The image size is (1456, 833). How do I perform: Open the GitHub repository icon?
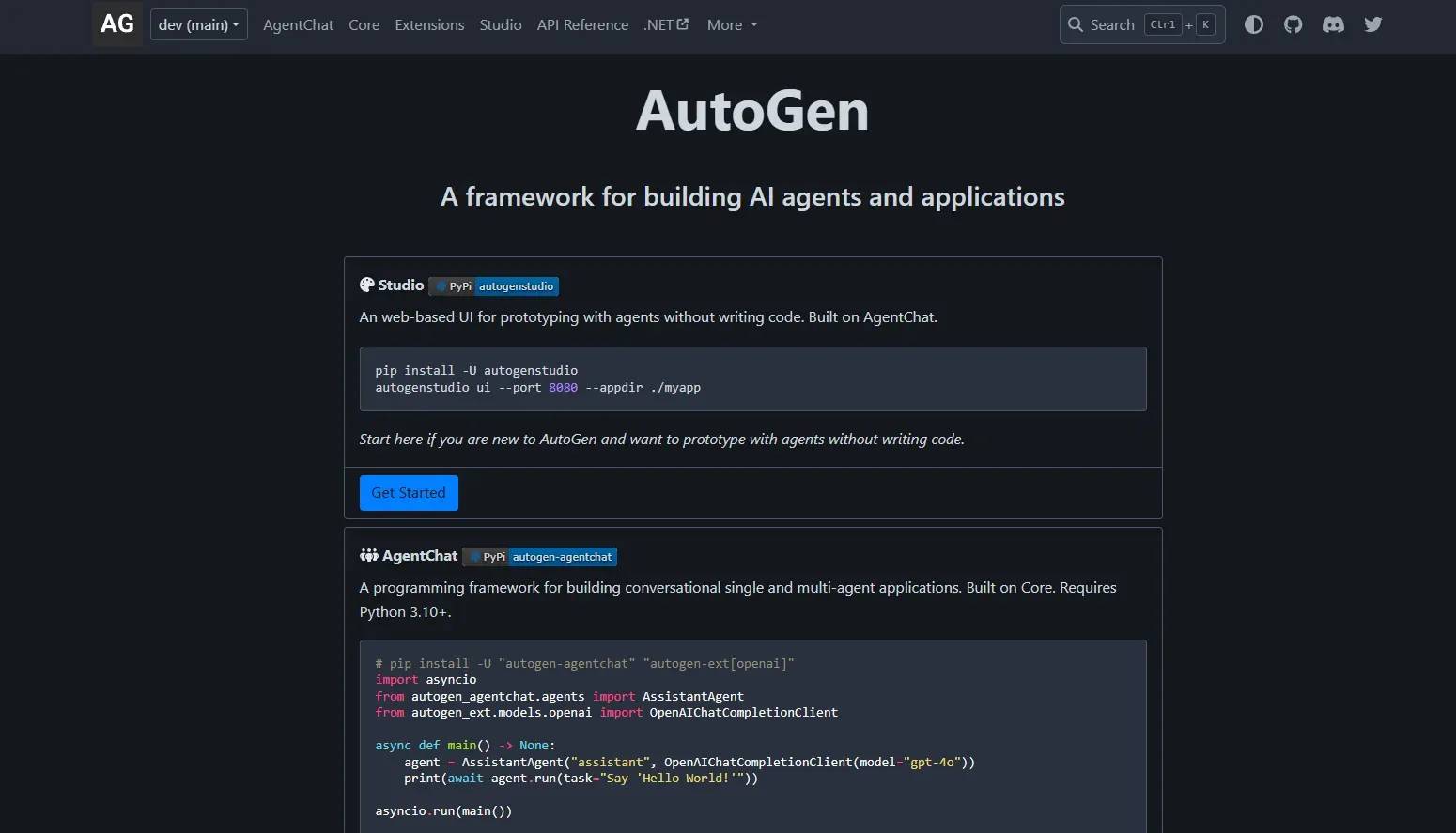click(1293, 24)
